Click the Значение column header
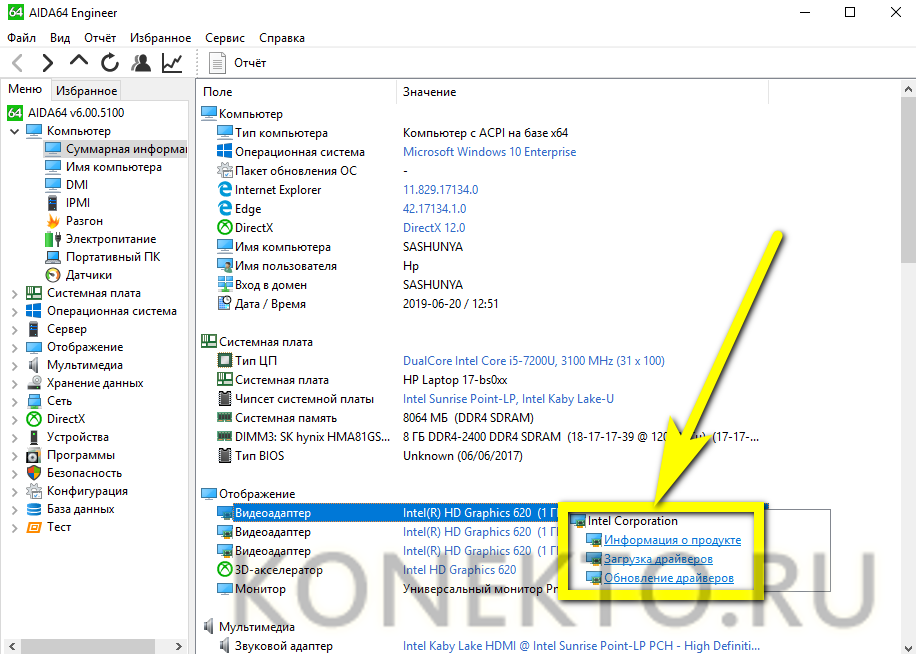Screen dimensions: 916x654 tap(429, 92)
